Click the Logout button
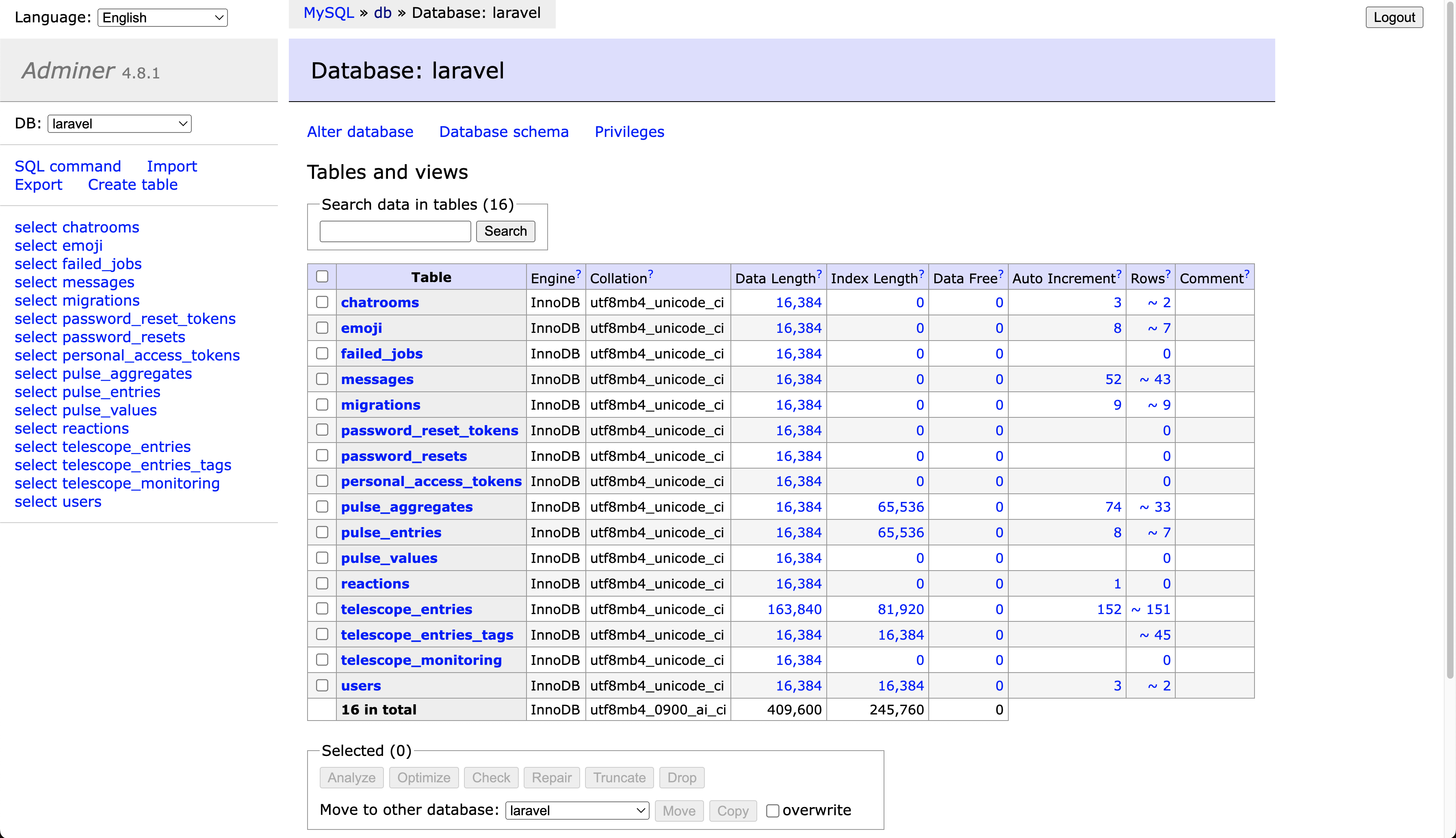The image size is (1456, 838). [x=1394, y=17]
